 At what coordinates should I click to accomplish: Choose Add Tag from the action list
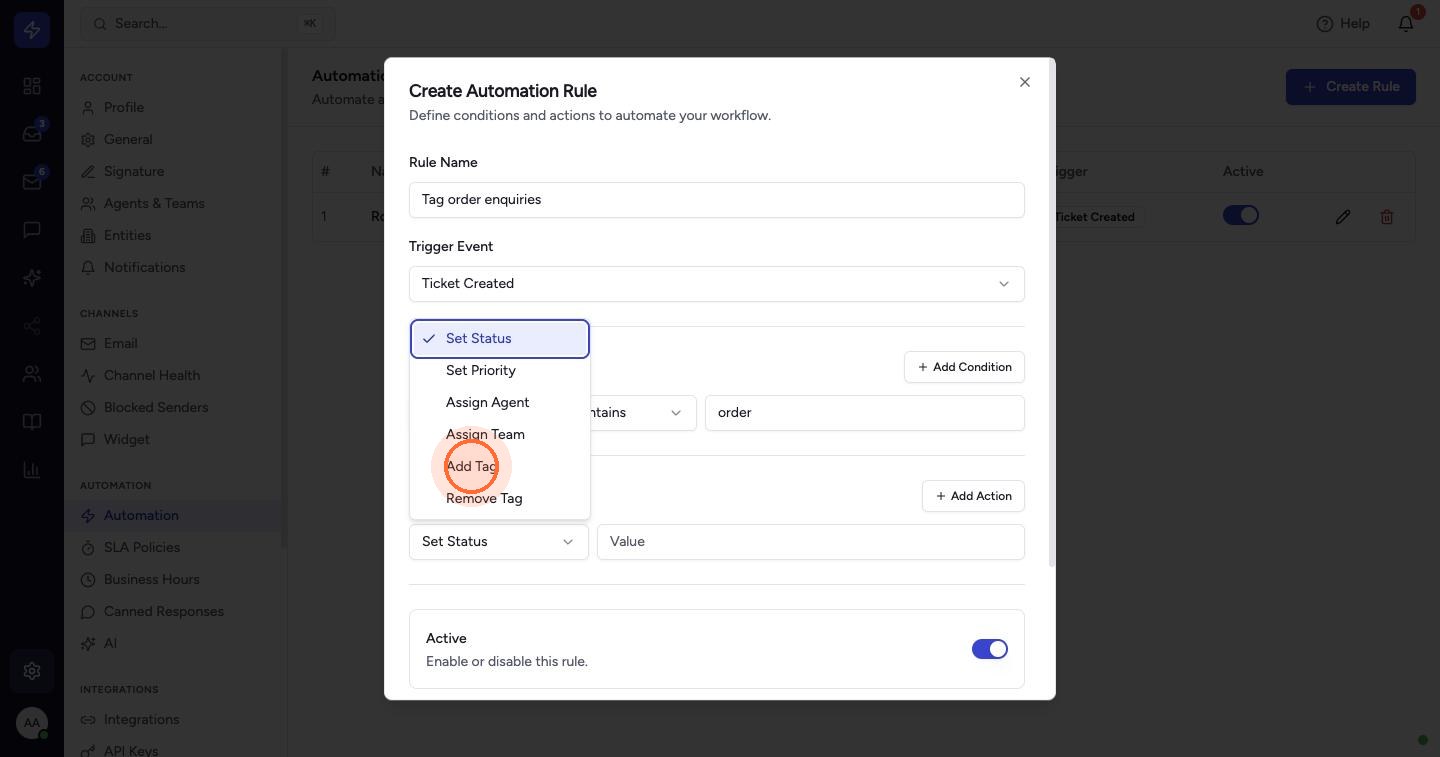[x=500, y=466]
